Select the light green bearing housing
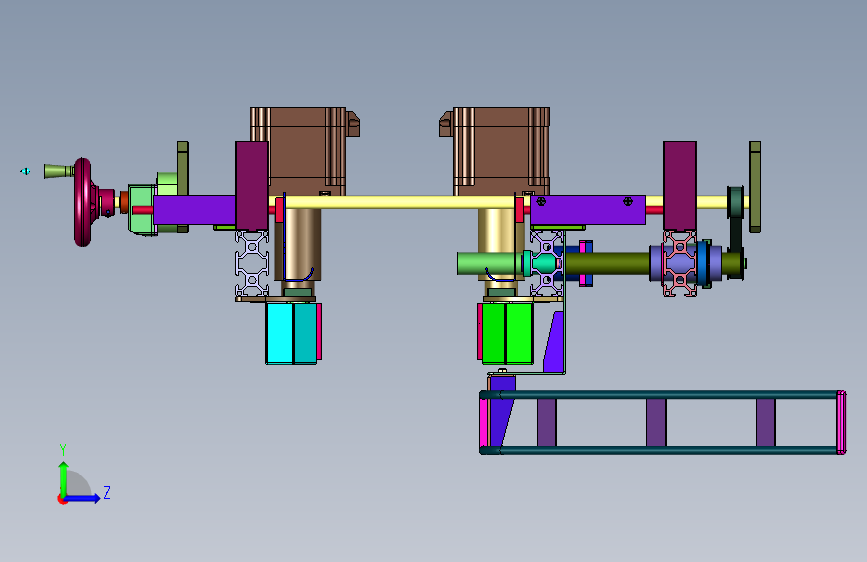Image resolution: width=867 pixels, height=562 pixels. tap(143, 210)
